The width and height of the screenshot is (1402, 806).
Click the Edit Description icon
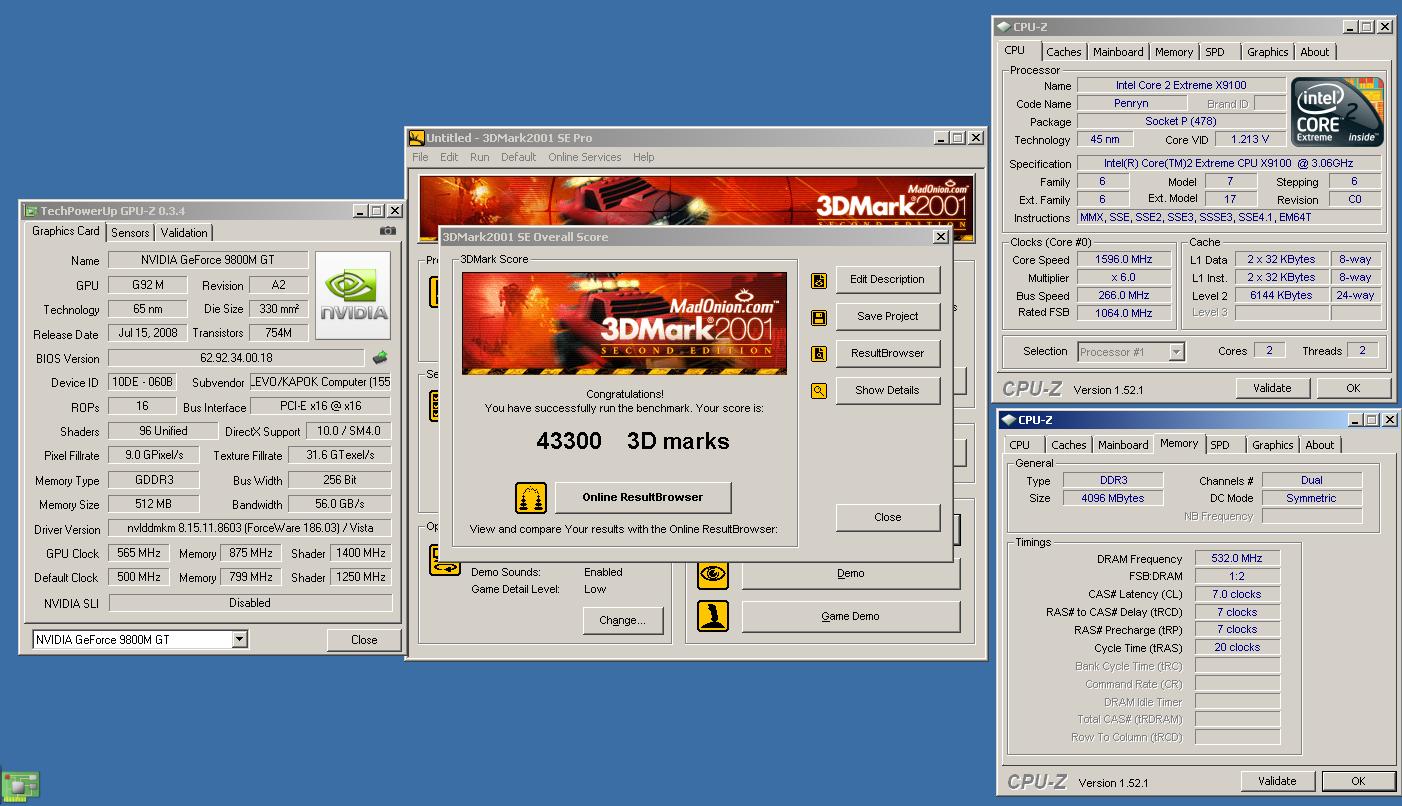point(819,280)
